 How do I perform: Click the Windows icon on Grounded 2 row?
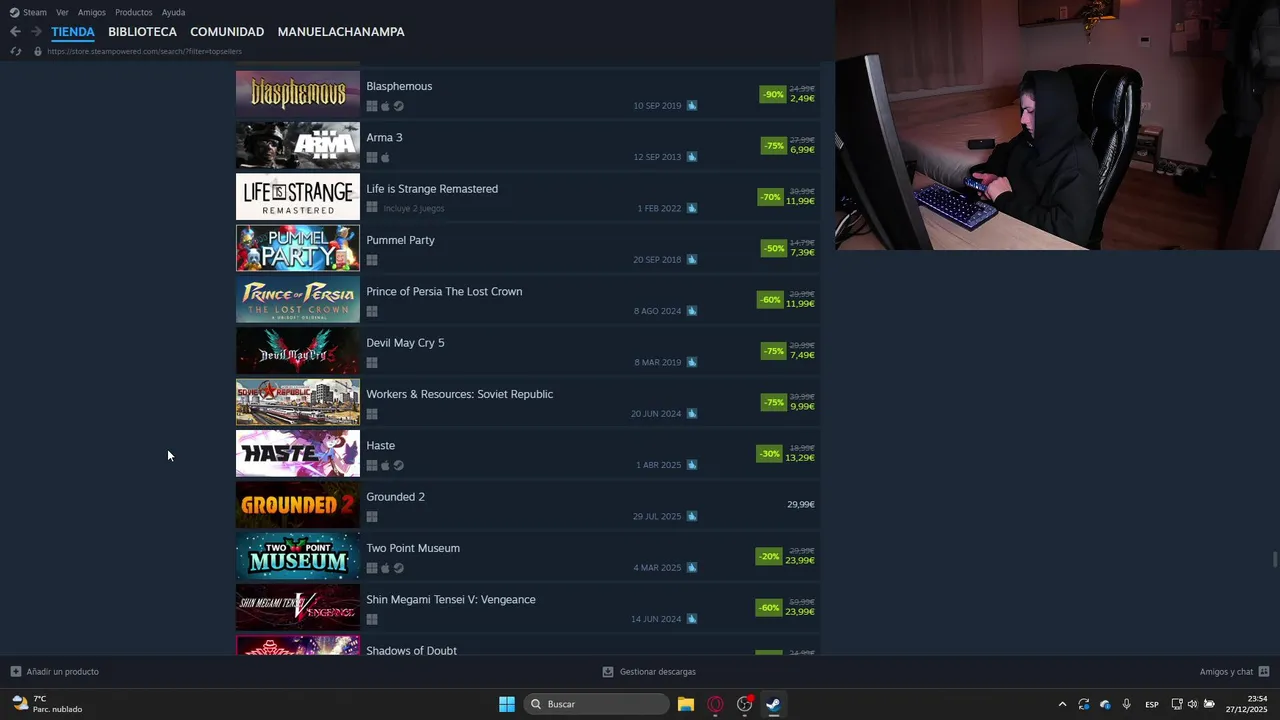[x=372, y=517]
